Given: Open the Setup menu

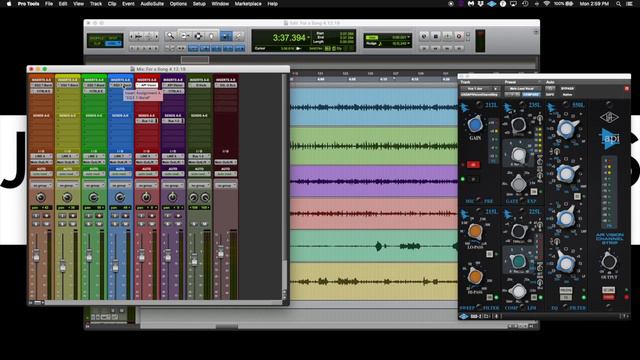Looking at the screenshot, I should (x=199, y=4).
